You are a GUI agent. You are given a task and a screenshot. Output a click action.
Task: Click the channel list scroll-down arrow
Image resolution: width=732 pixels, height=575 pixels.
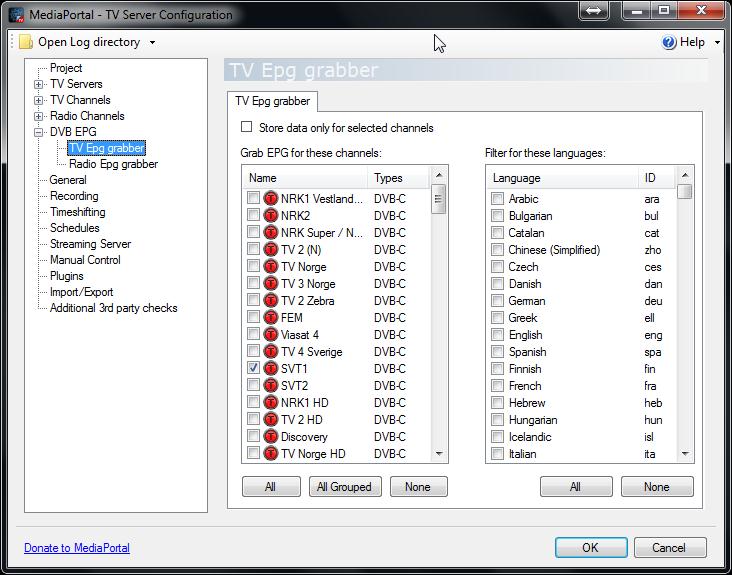click(439, 453)
